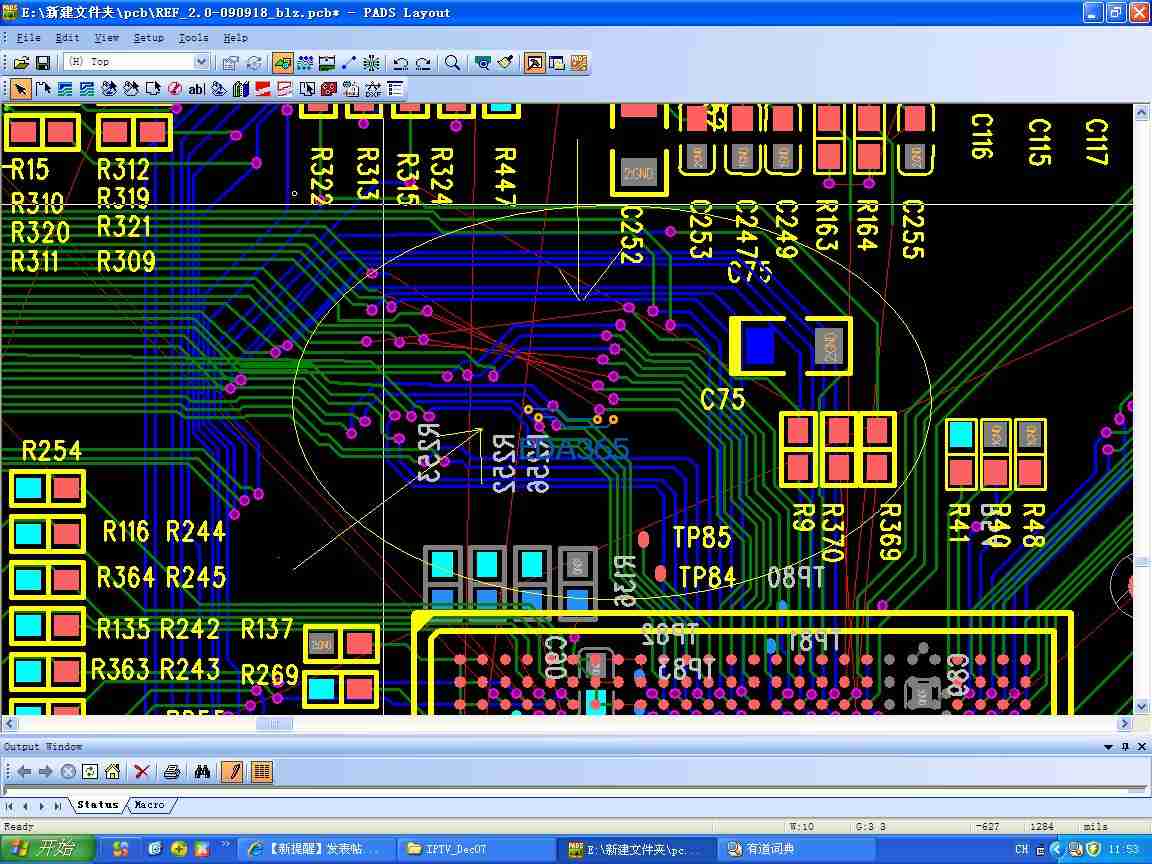Viewport: 1152px width, 864px height.
Task: Toggle the Output Window button
Action: point(534,63)
